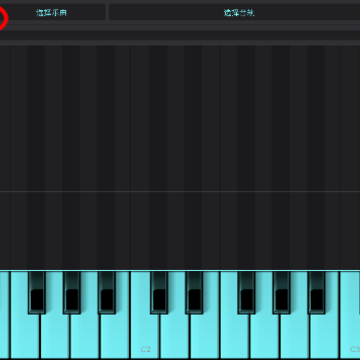The image size is (360, 360).
Task: Play the G#1 black key
Action: click(x=72, y=293)
